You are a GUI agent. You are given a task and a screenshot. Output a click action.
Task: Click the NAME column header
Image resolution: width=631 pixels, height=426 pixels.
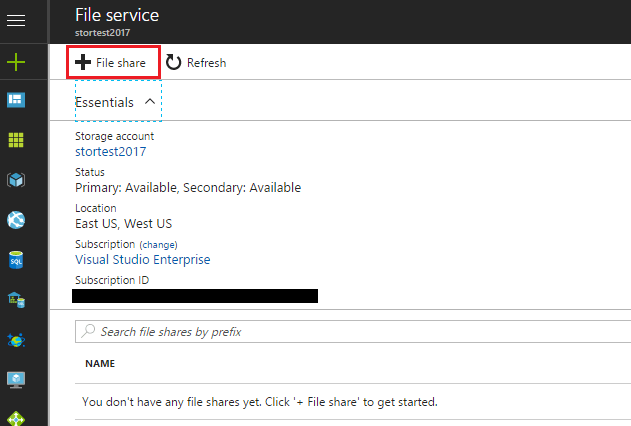(x=100, y=364)
